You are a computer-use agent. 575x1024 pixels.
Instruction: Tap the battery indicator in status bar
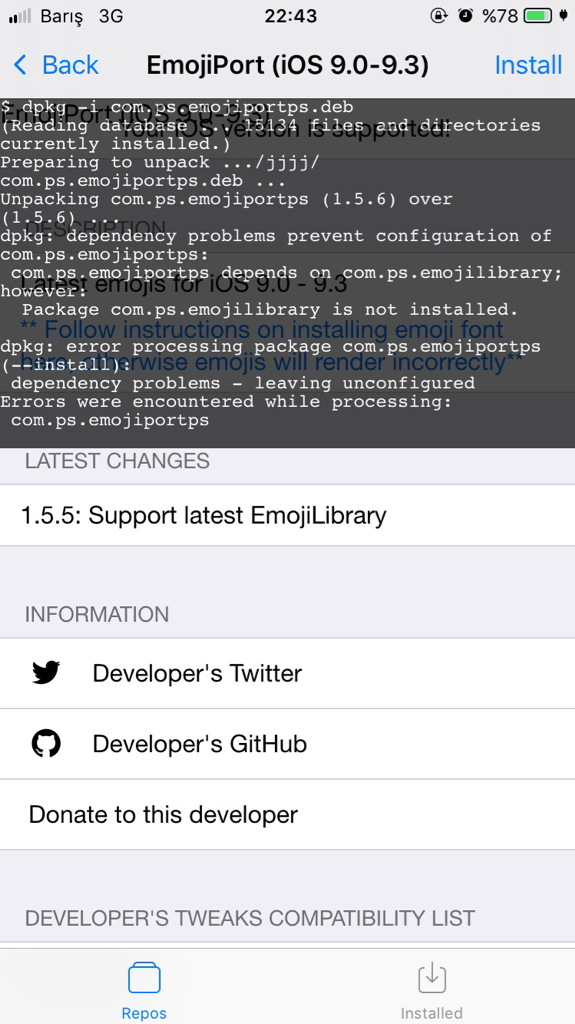click(538, 16)
